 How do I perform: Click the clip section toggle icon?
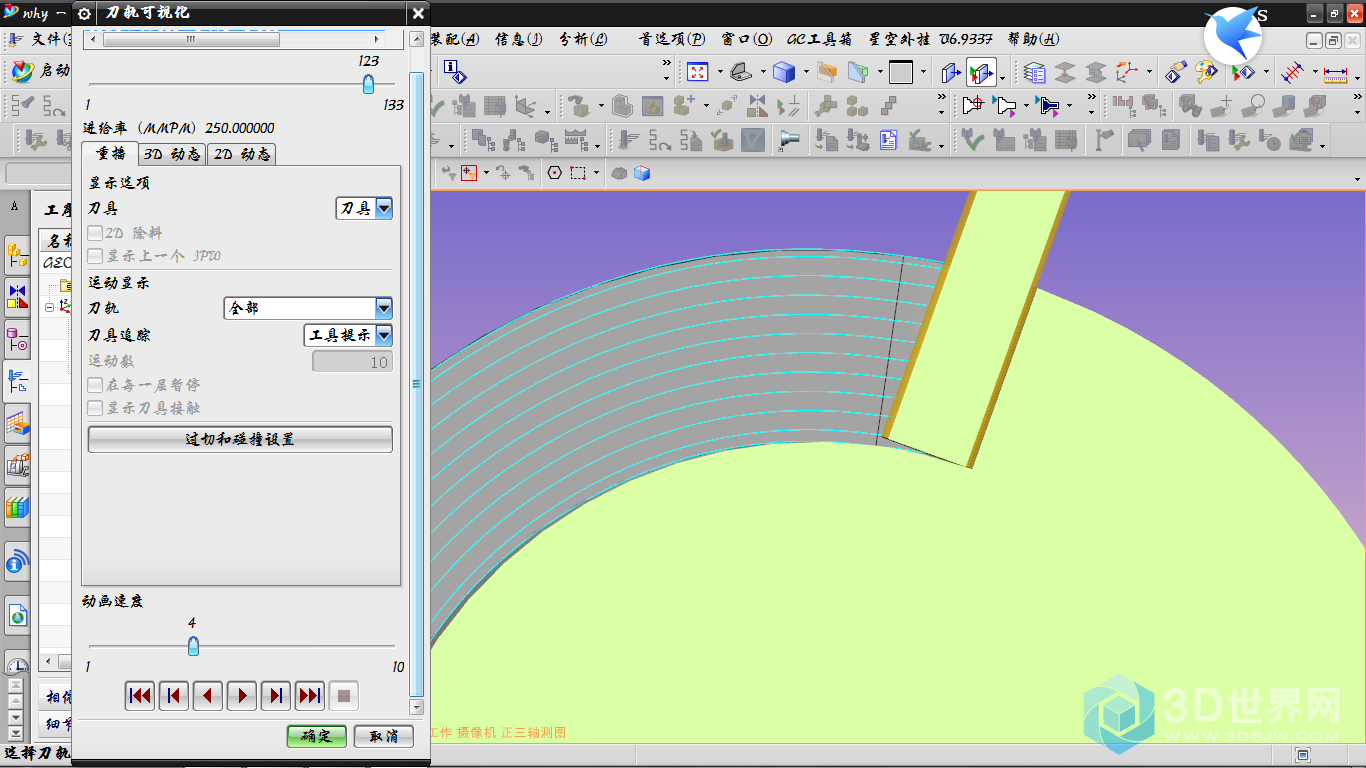coord(981,72)
